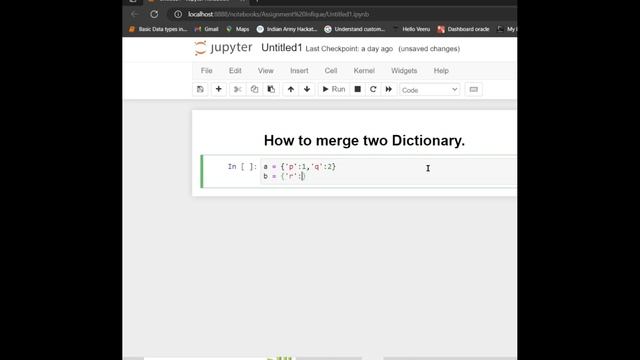Screen dimensions: 640x360
Task: Click the localhost address bar URL
Action: coord(278,14)
